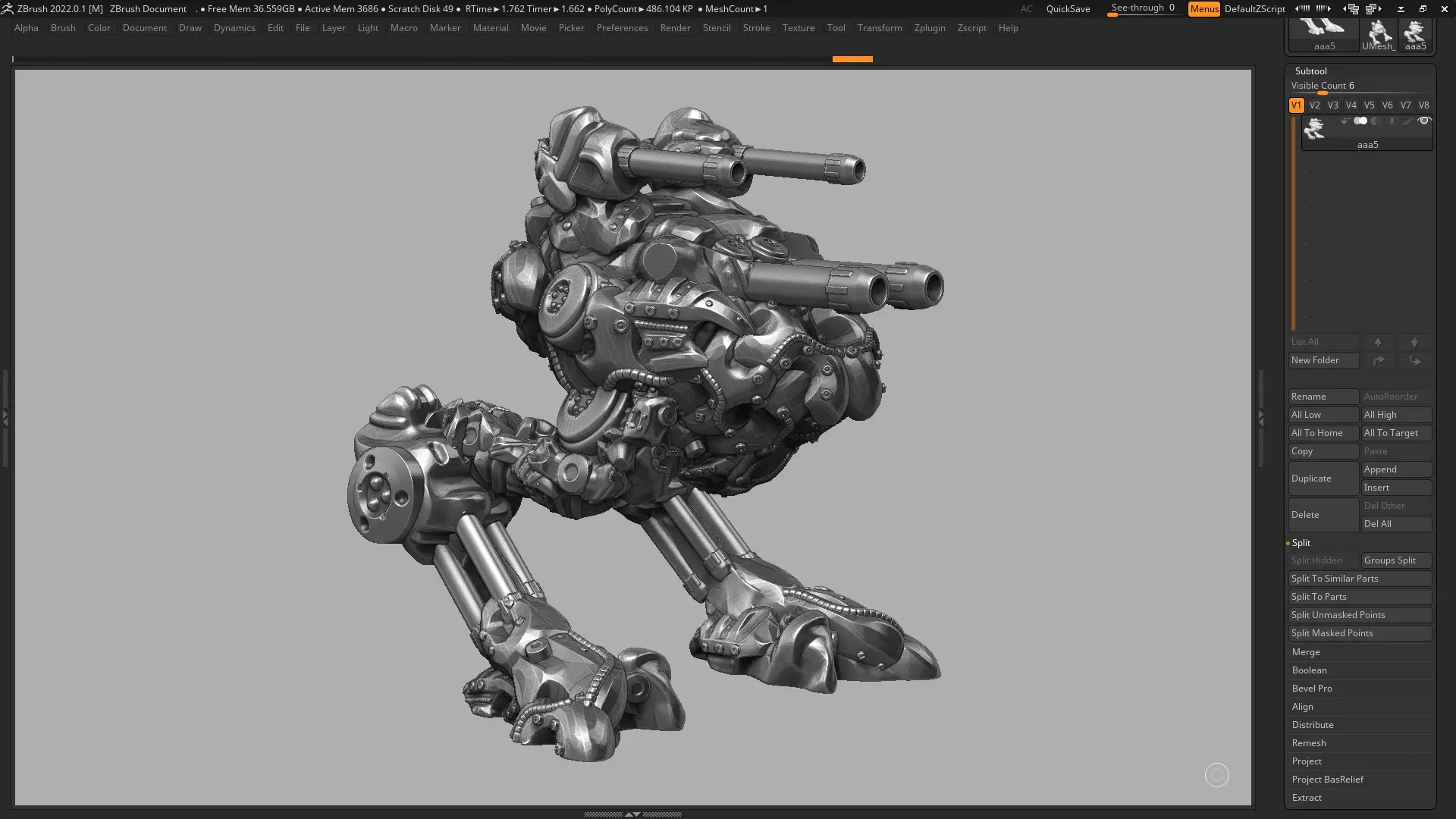
Task: Click the curved arrow icon beside New Folder
Action: coord(1379,360)
